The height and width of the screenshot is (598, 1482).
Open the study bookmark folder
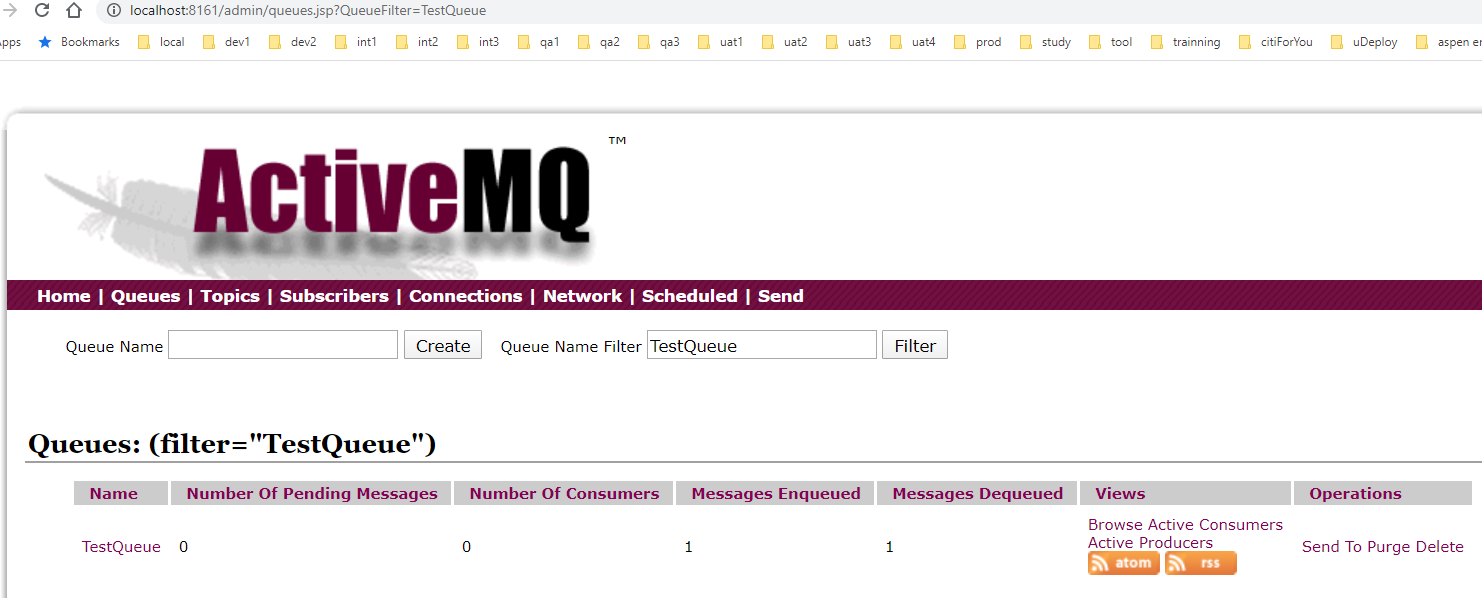pyautogui.click(x=1045, y=42)
